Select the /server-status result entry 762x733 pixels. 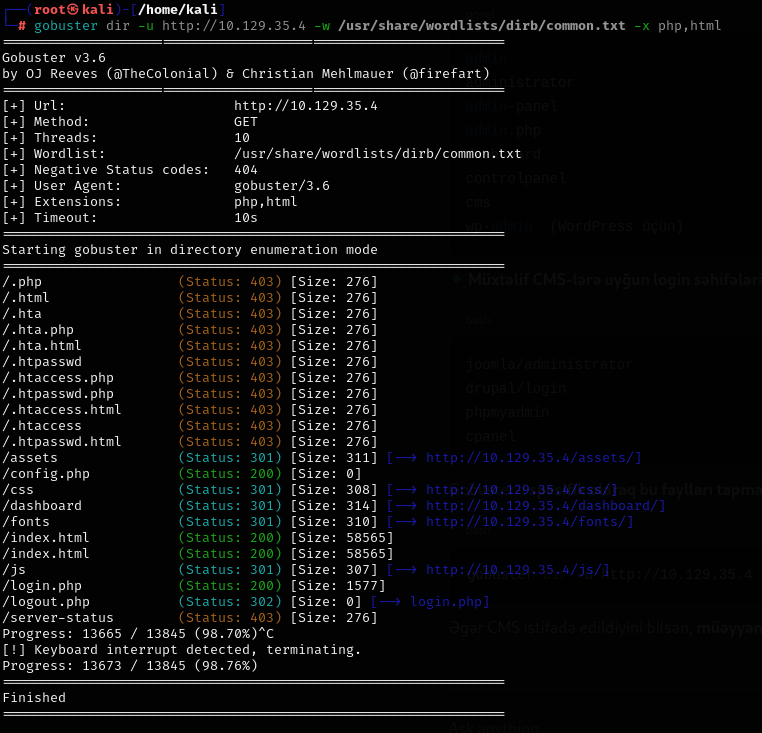tap(58, 618)
